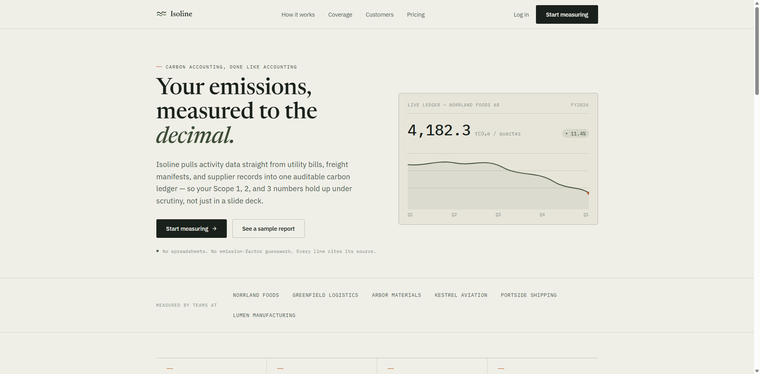
Task: Click the orange end point on the chart
Action: pyautogui.click(x=588, y=193)
